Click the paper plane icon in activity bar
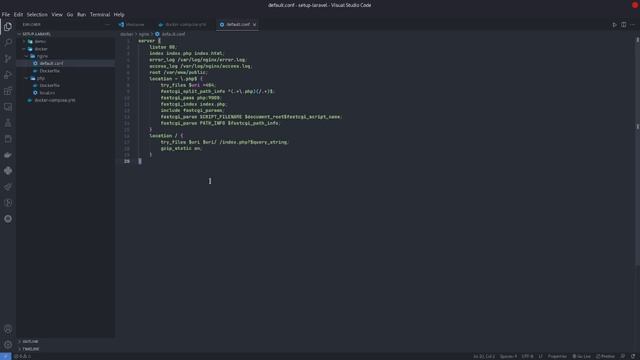The width and height of the screenshot is (640, 360). coord(8,187)
